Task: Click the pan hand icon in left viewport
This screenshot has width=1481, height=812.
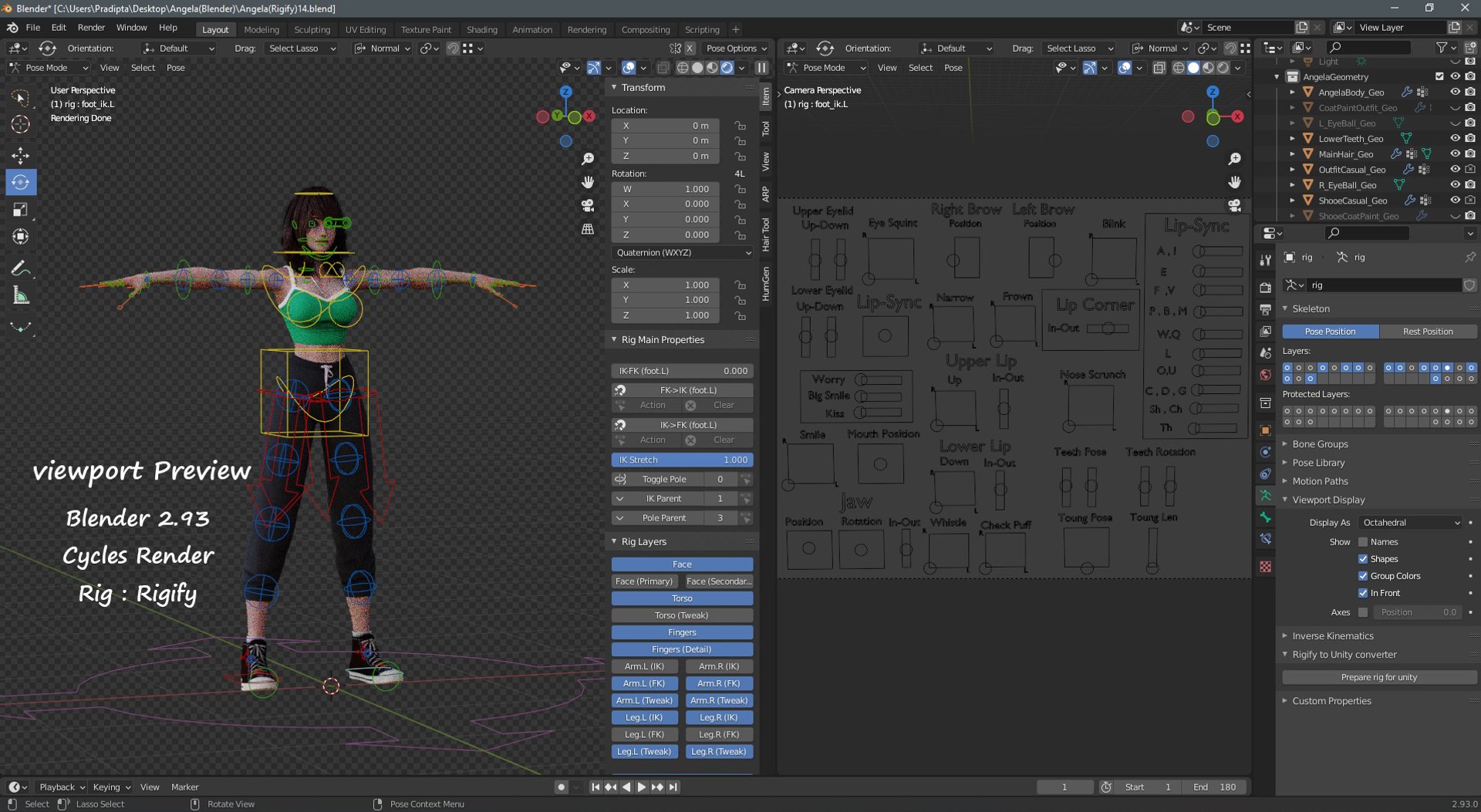Action: (588, 182)
